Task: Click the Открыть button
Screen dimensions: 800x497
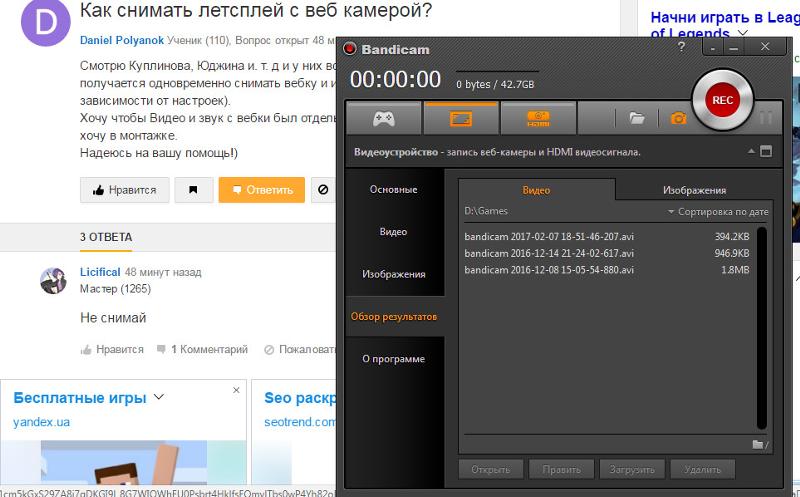Action: tap(490, 469)
